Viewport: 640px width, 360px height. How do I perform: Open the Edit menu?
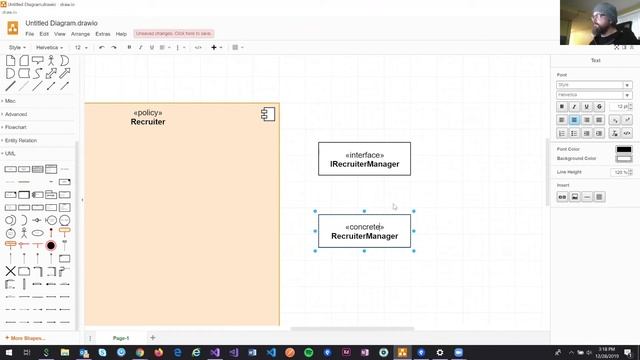pos(44,34)
